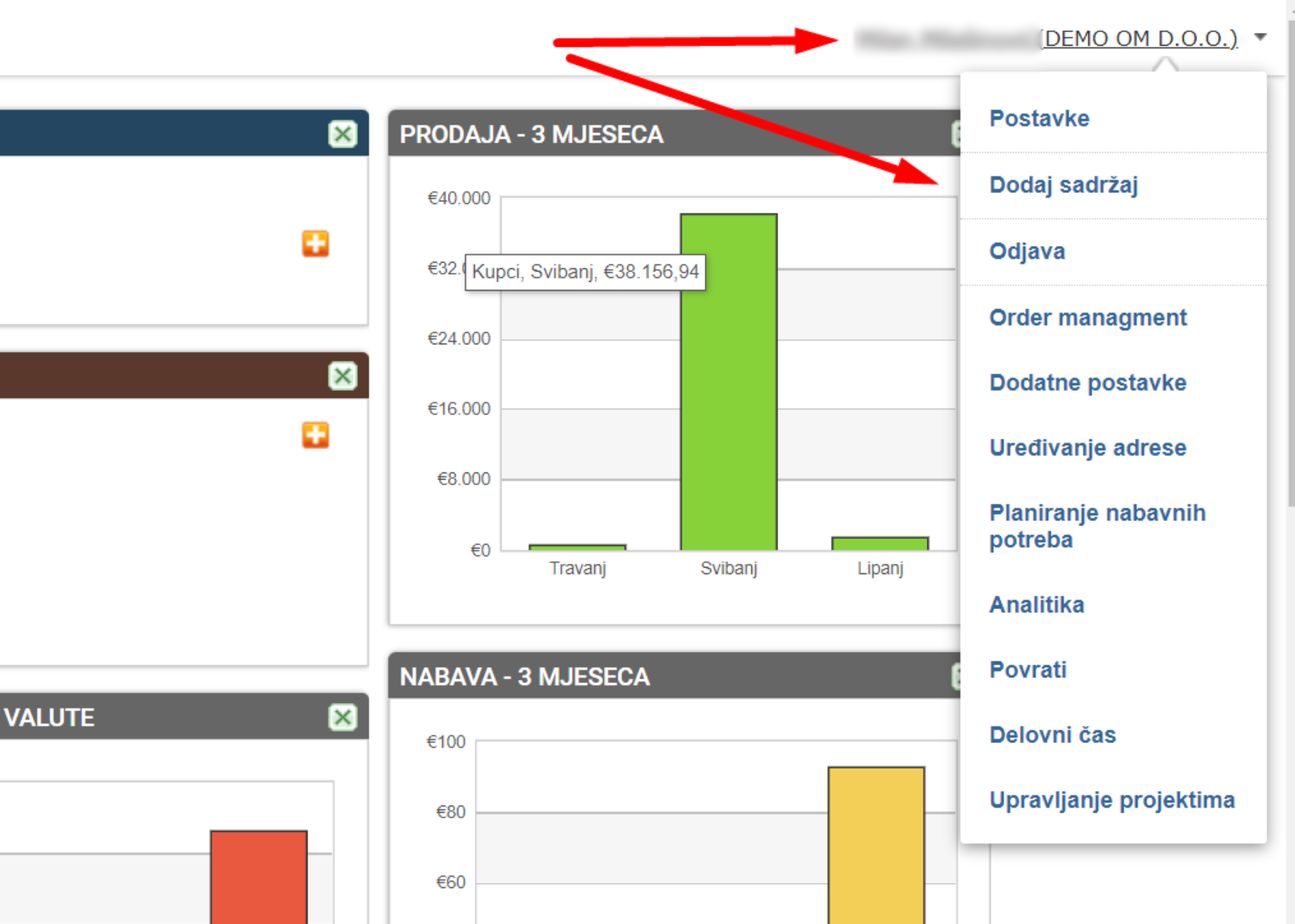This screenshot has height=924, width=1295.
Task: Choose Odjava to log out
Action: pyautogui.click(x=1027, y=251)
